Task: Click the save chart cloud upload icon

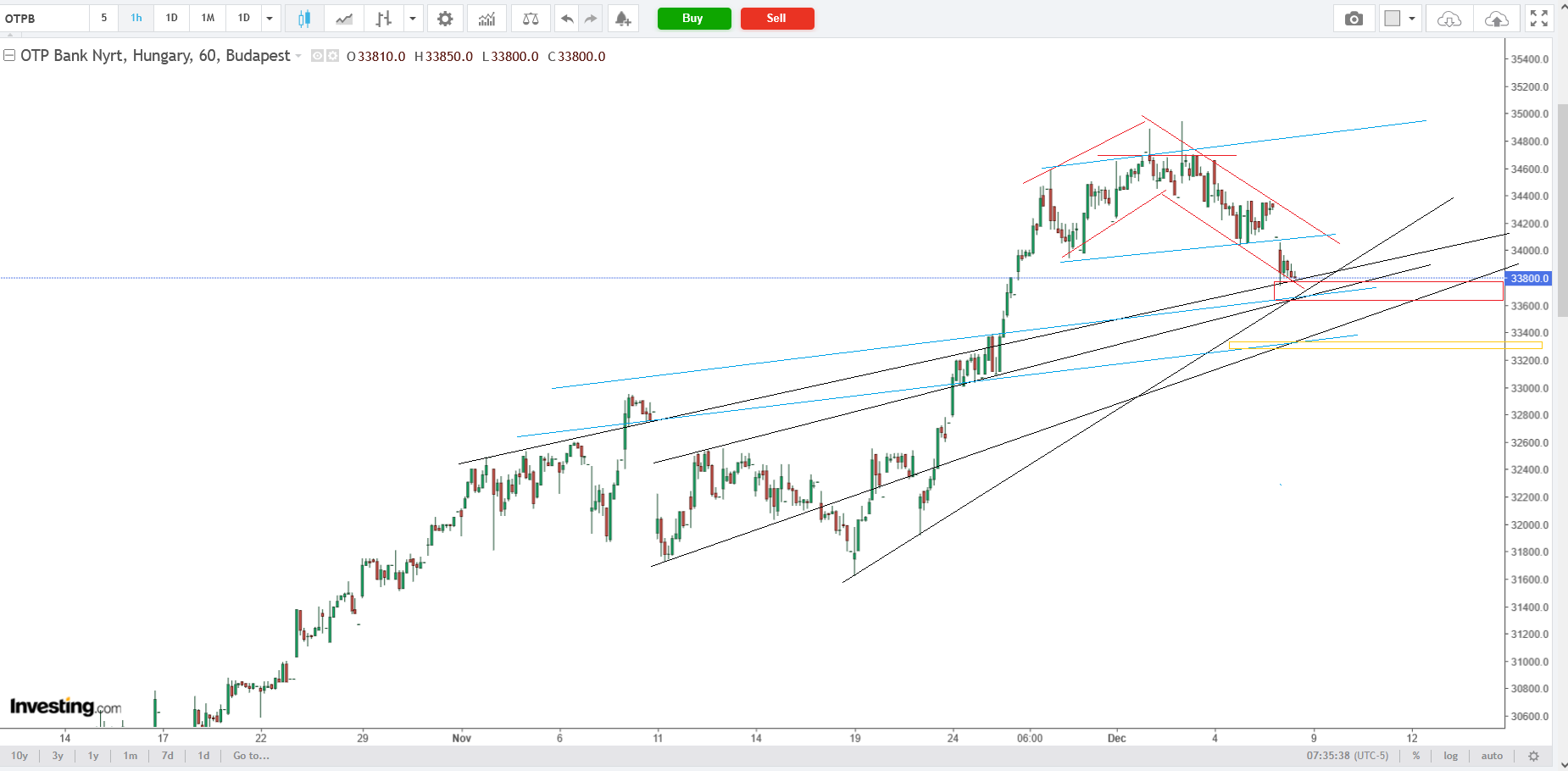Action: (x=1496, y=19)
